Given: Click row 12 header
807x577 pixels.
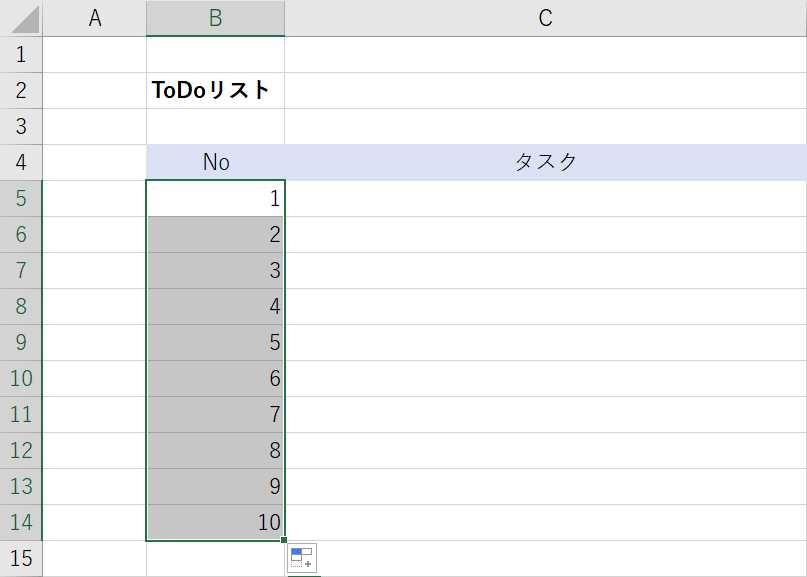Looking at the screenshot, I should click(22, 450).
